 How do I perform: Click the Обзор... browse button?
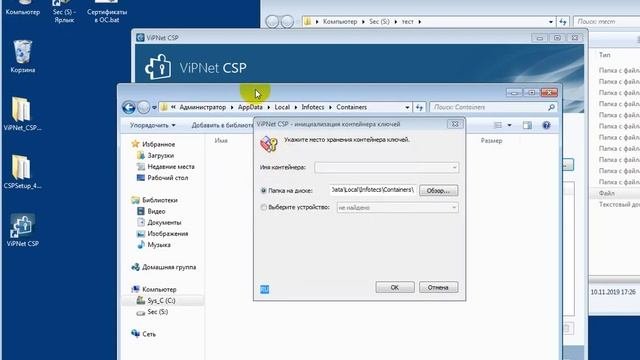pos(438,191)
